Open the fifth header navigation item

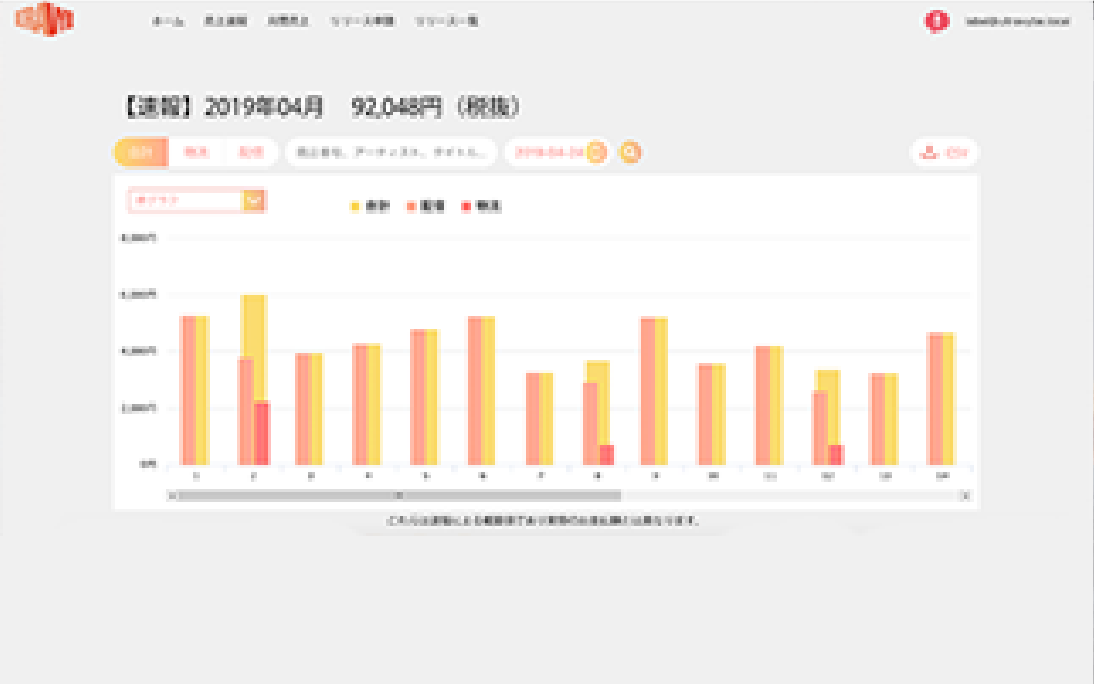[x=447, y=21]
